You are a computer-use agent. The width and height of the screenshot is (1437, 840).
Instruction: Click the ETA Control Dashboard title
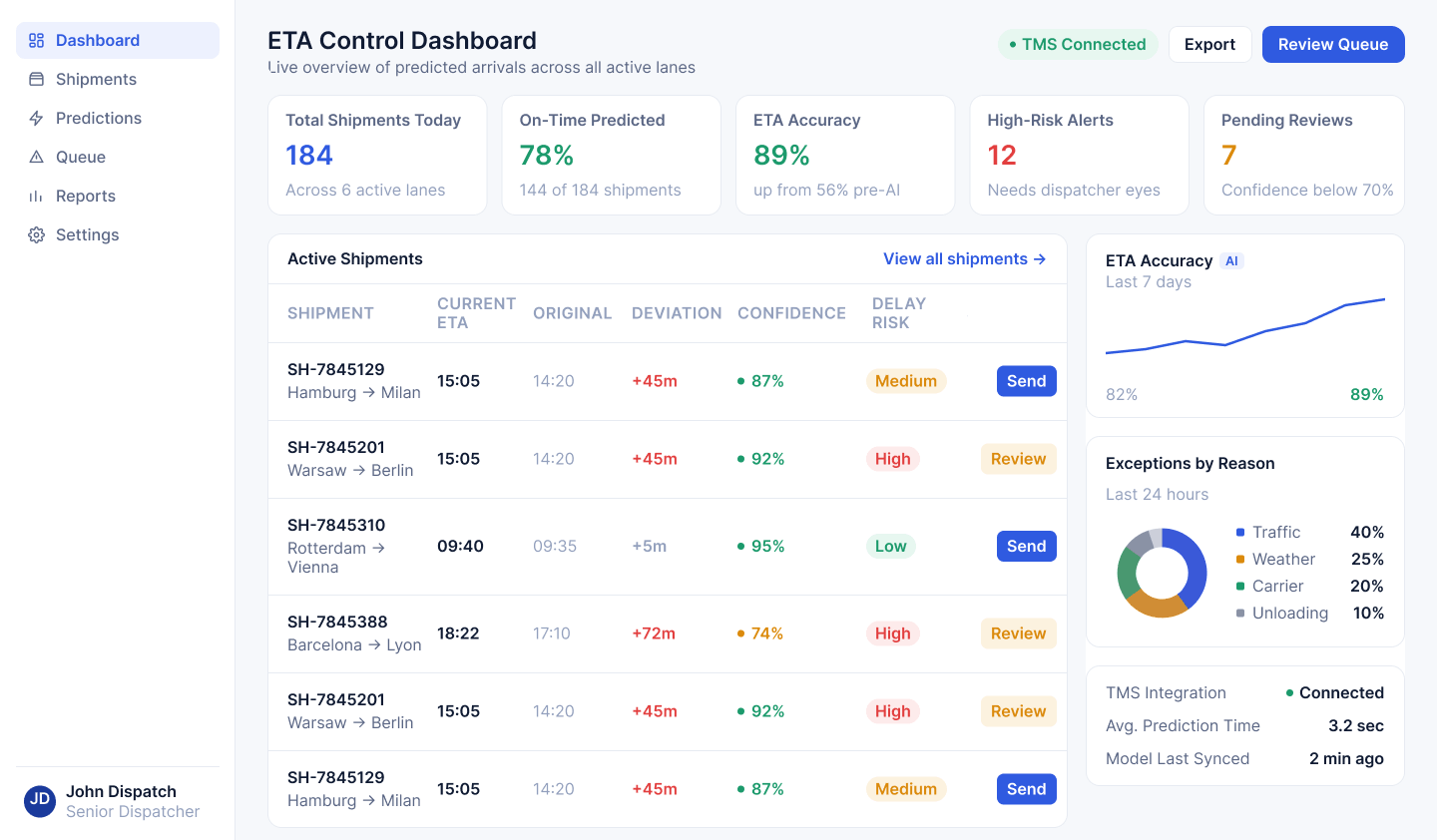click(x=402, y=41)
